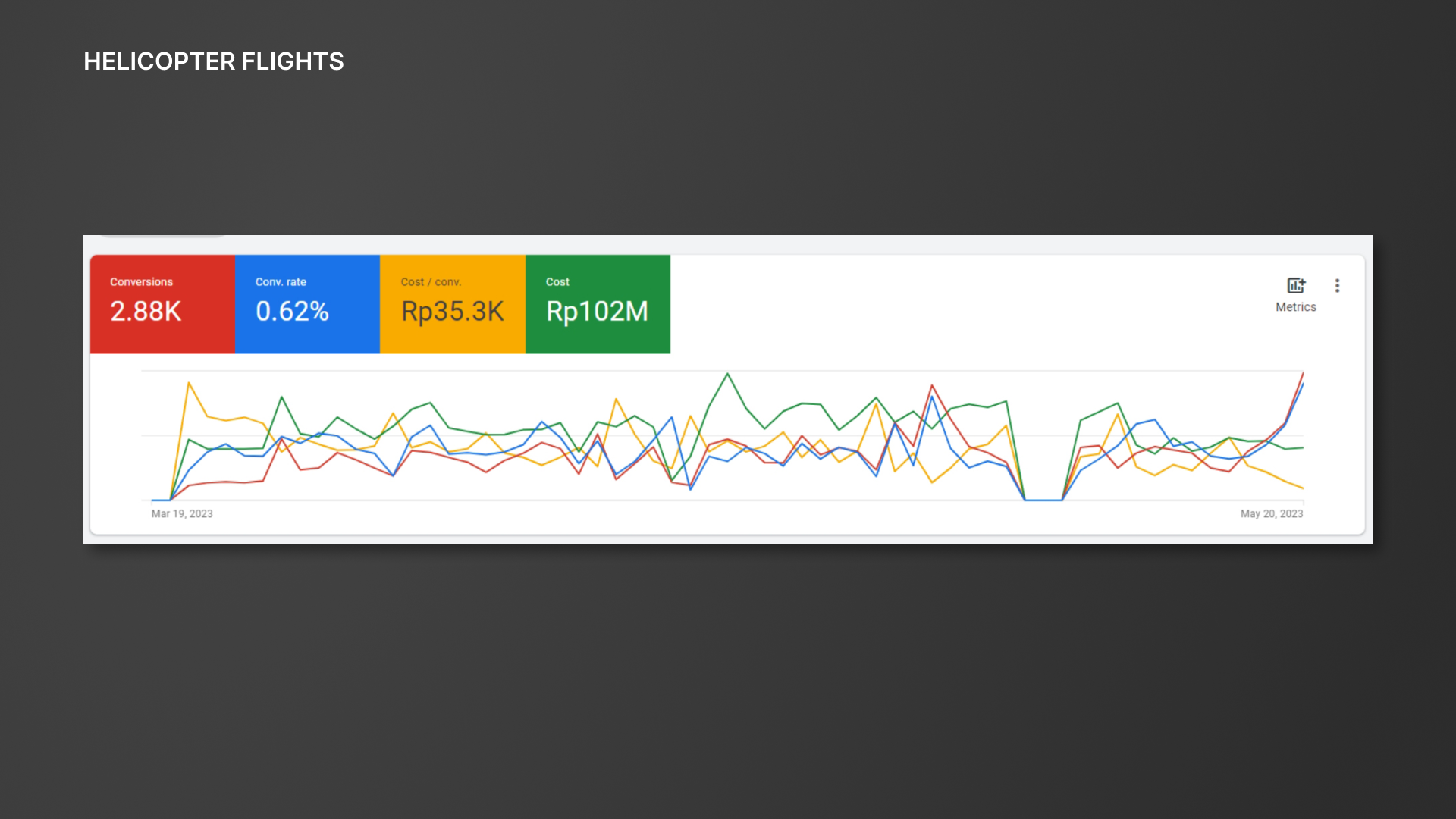Screen dimensions: 1456x819
Task: Select the Conv. rate label text
Action: [x=281, y=281]
